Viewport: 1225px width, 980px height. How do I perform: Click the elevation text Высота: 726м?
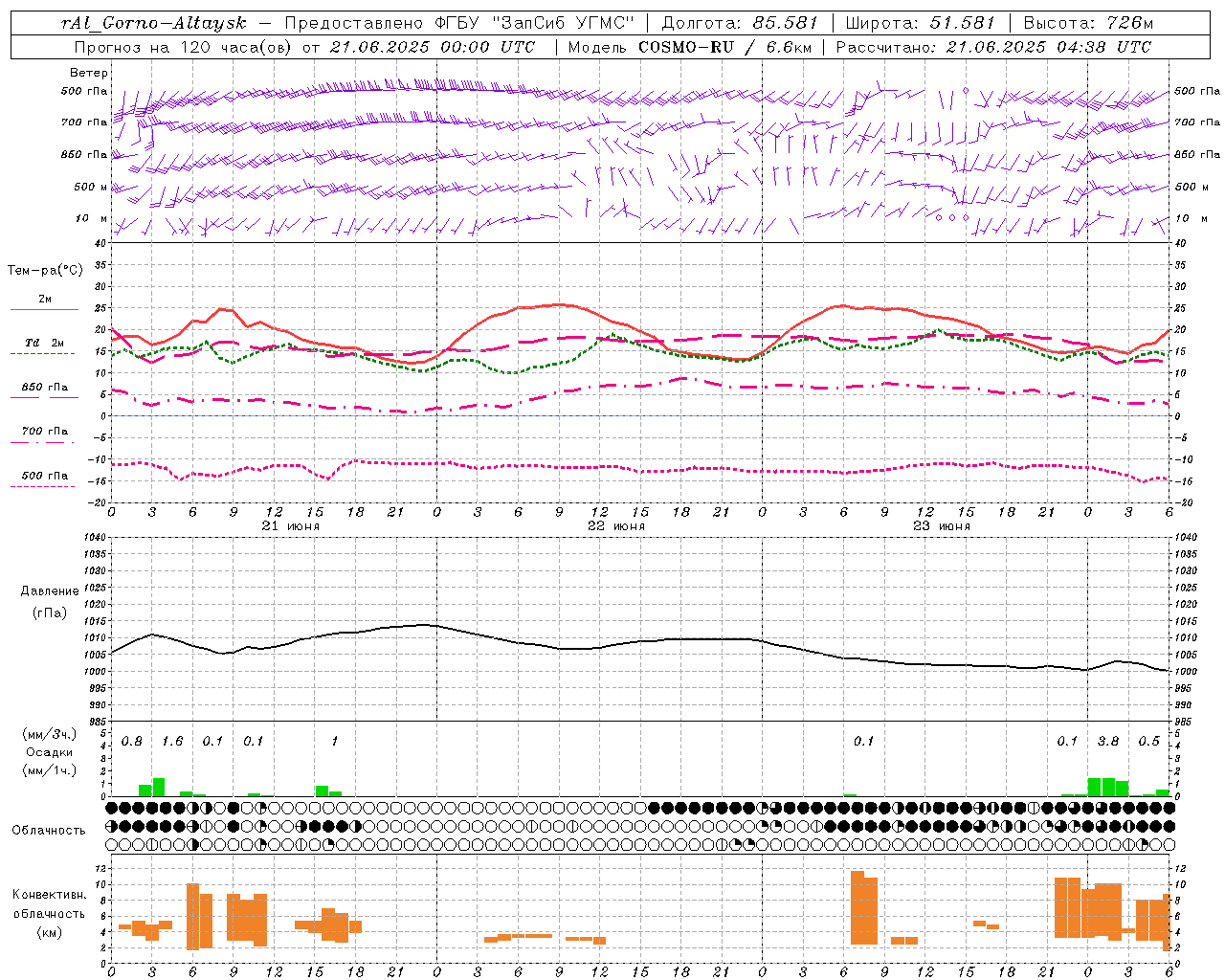point(1088,23)
